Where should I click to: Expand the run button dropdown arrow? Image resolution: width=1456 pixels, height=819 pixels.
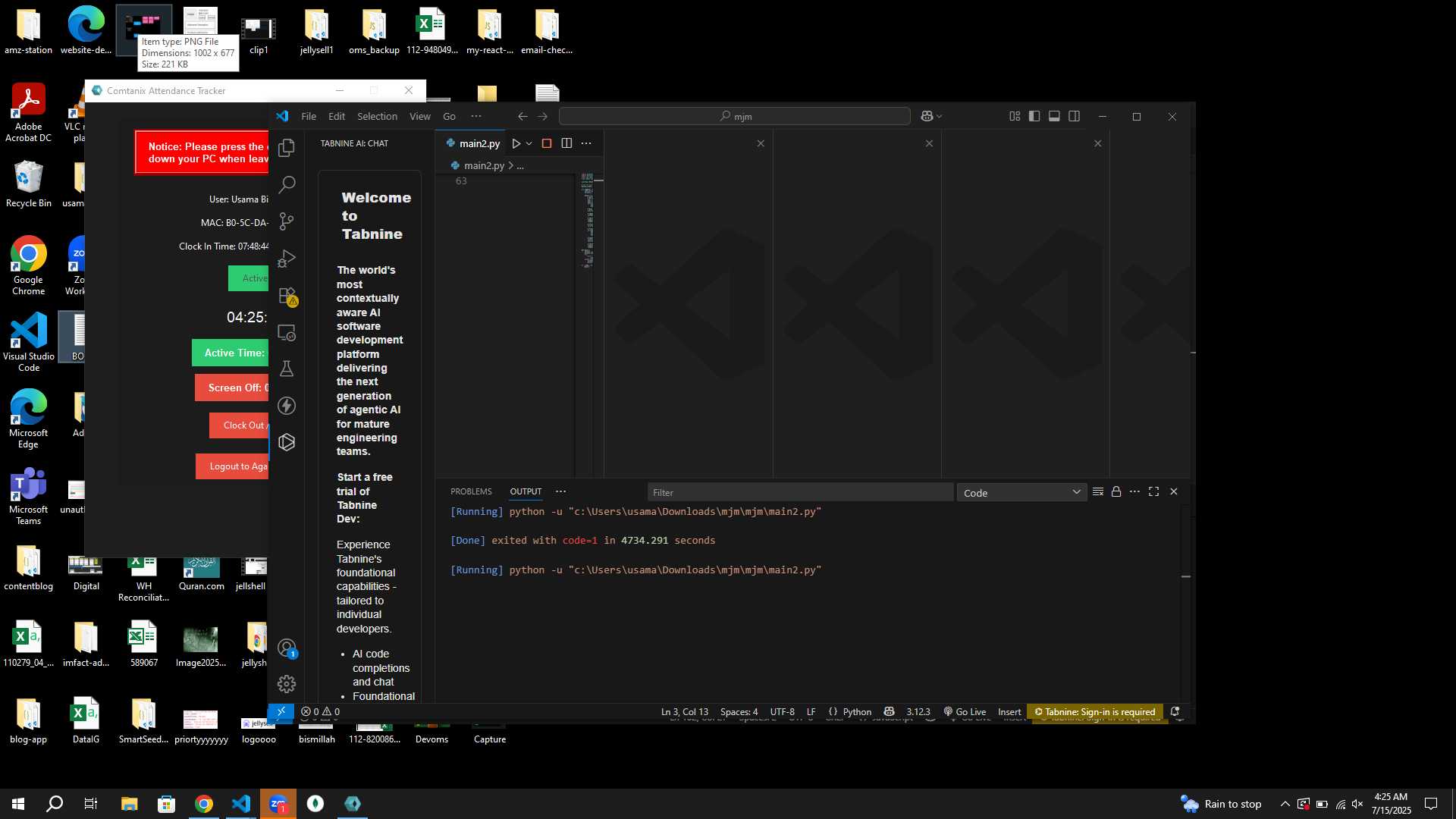tap(529, 143)
